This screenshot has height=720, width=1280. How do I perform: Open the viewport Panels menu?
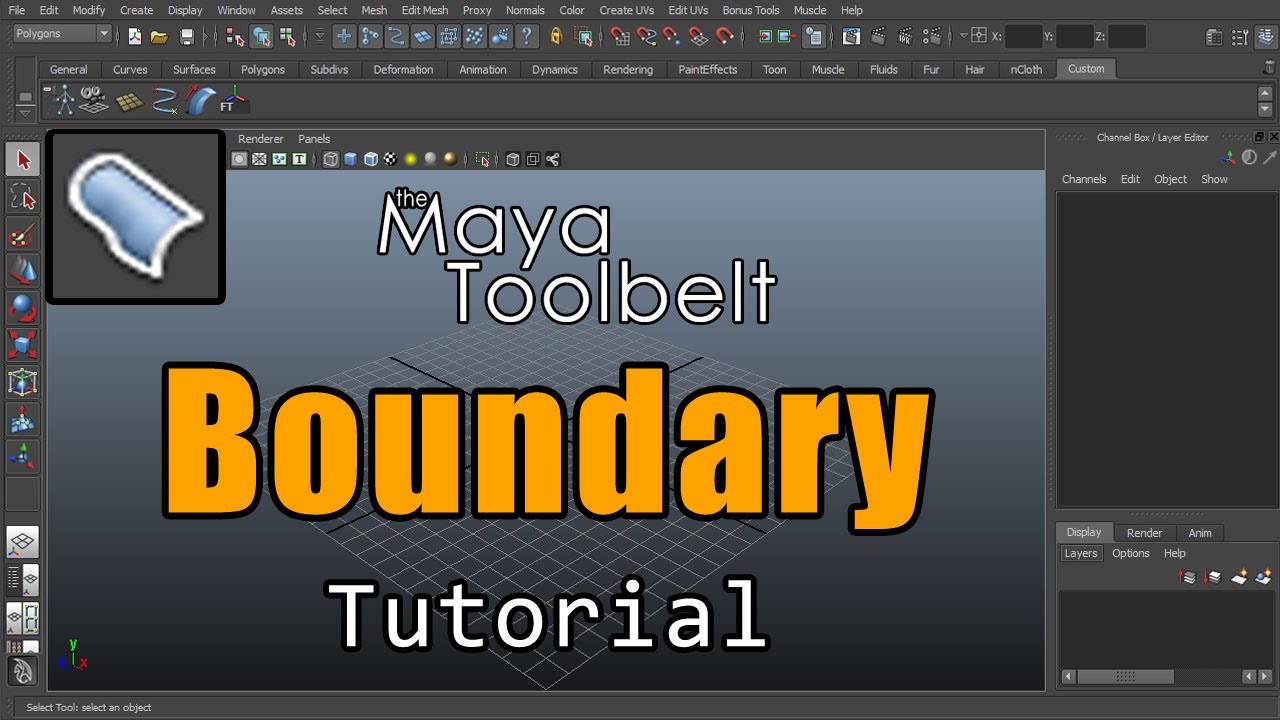tap(314, 139)
